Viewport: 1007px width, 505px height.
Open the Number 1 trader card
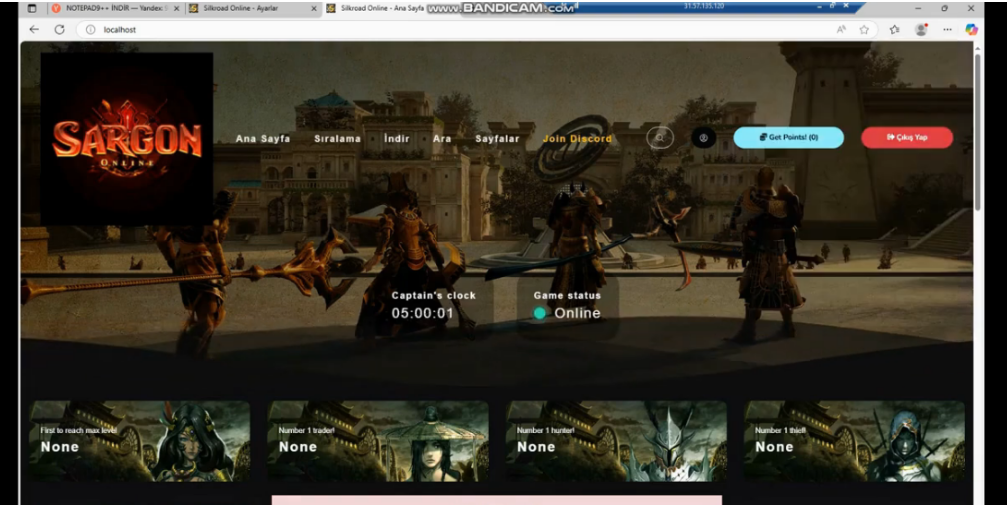click(378, 441)
